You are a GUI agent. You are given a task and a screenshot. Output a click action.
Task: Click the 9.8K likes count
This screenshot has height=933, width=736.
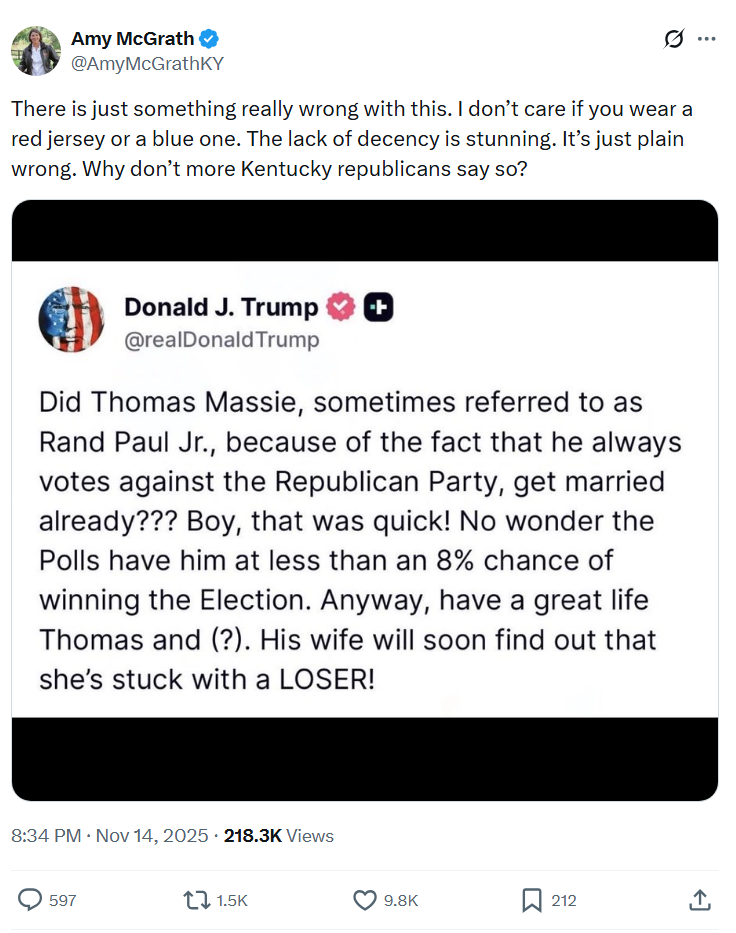[401, 900]
